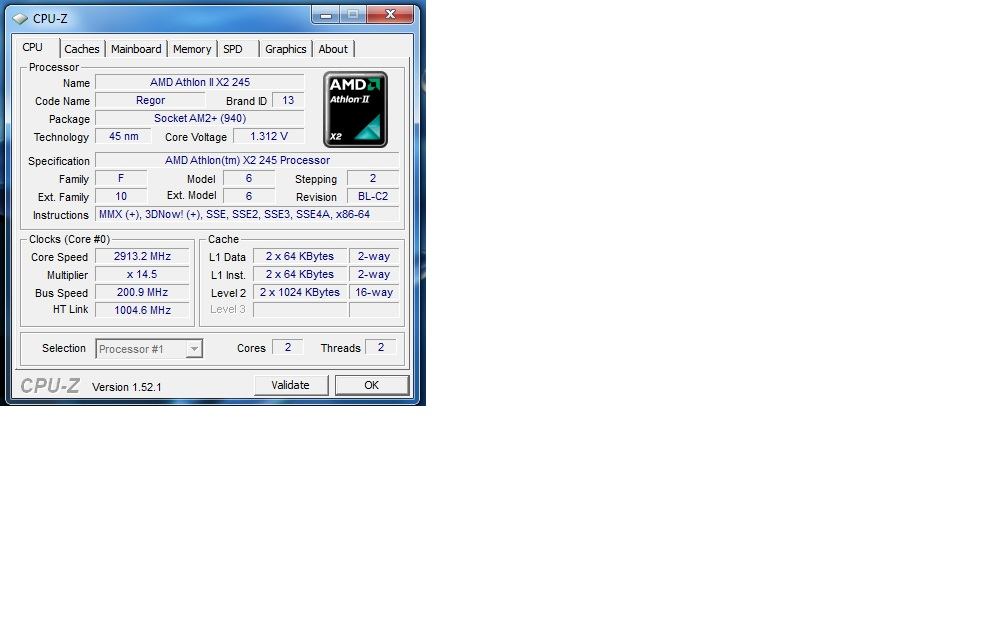The height and width of the screenshot is (630, 1008).
Task: Click the Instructions field listing MMX, SSE
Action: pyautogui.click(x=247, y=214)
